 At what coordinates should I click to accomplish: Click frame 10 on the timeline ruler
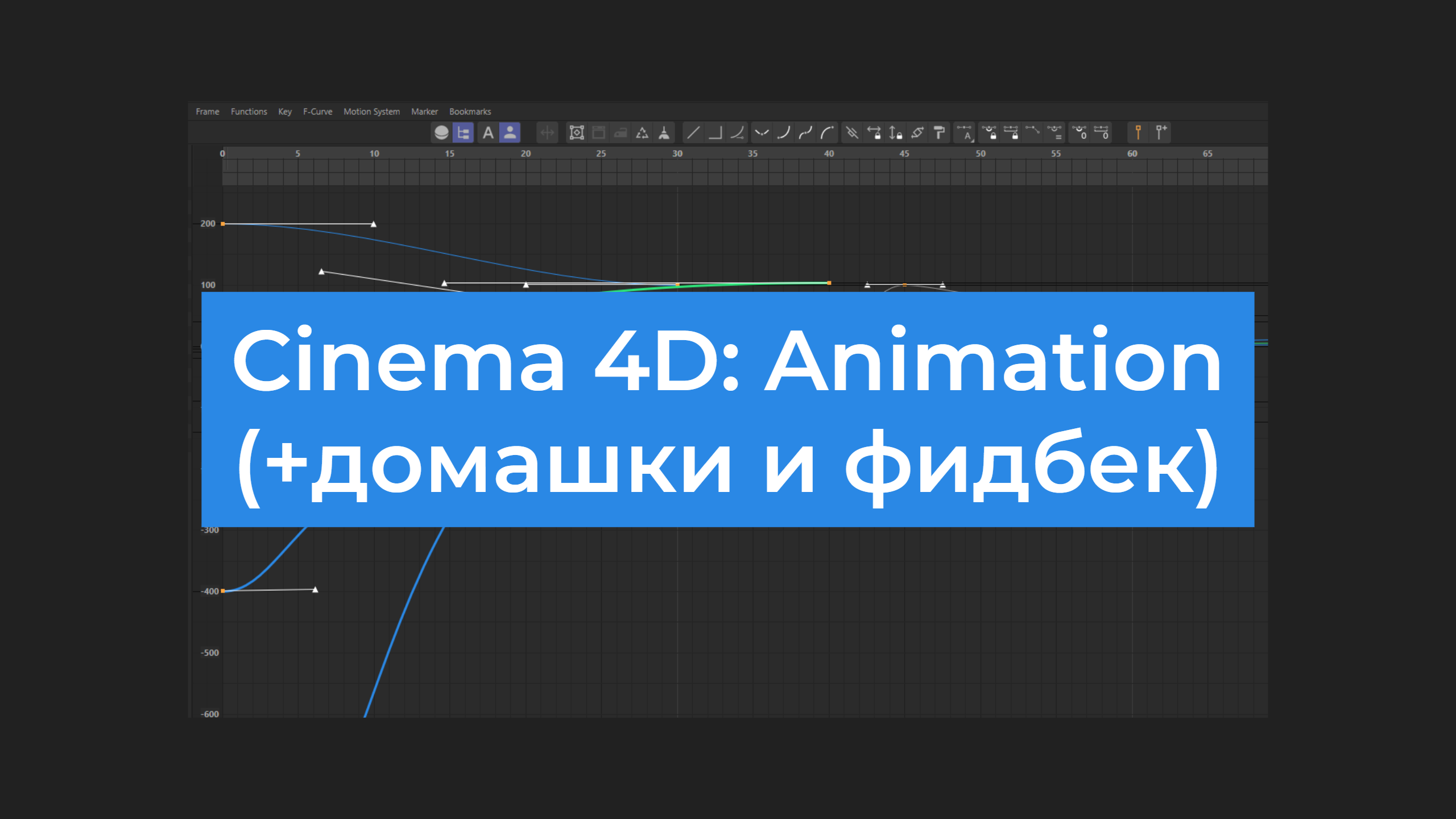(x=374, y=154)
